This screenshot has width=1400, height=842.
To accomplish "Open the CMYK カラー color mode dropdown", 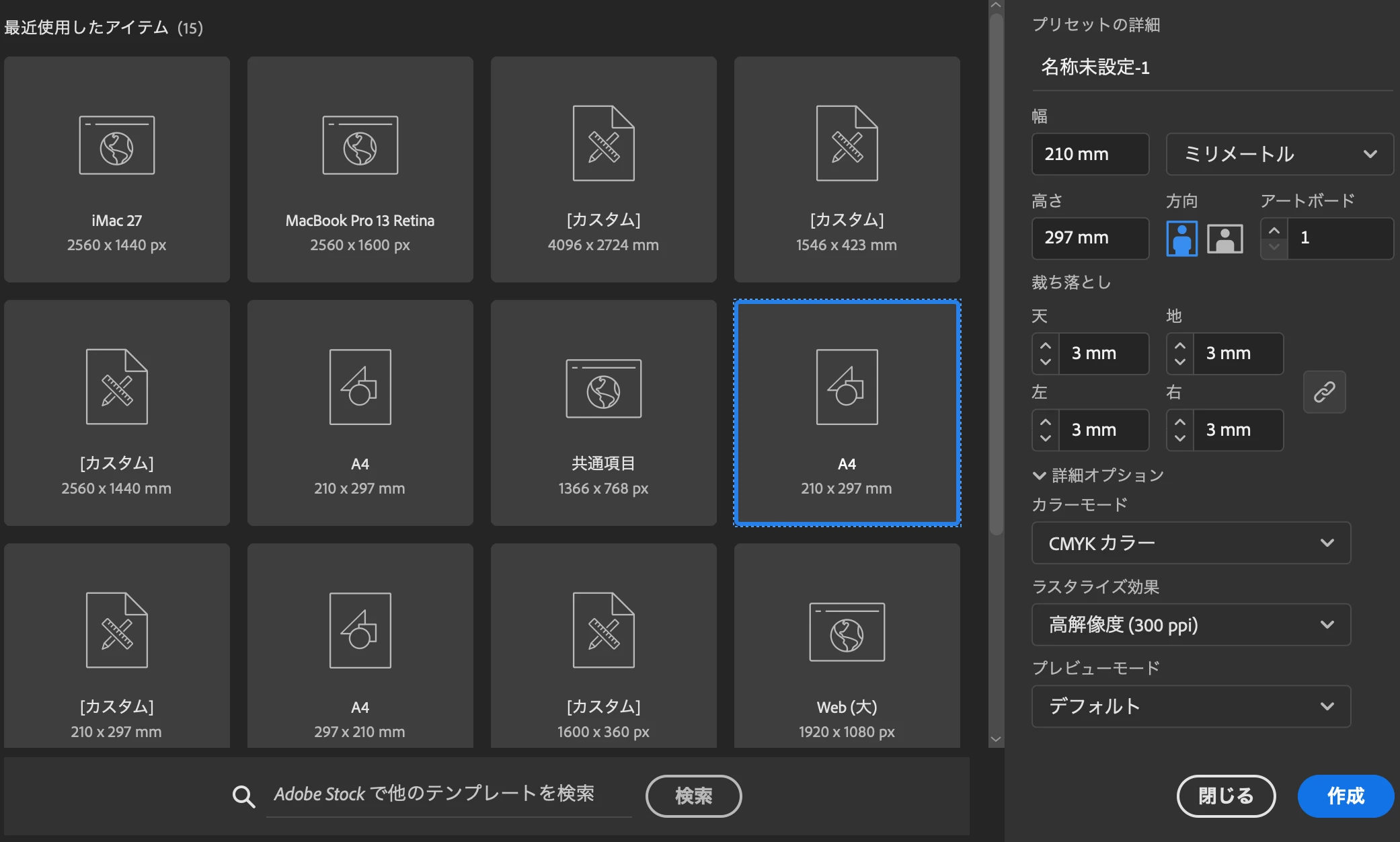I will coord(1191,543).
